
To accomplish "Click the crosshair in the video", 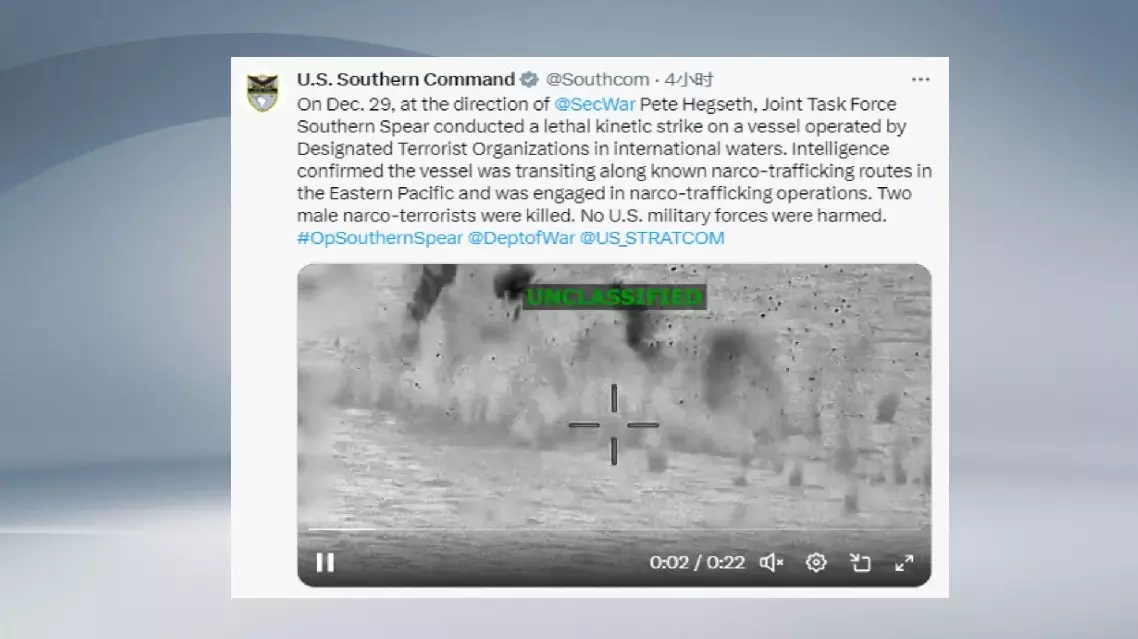I will [x=614, y=425].
